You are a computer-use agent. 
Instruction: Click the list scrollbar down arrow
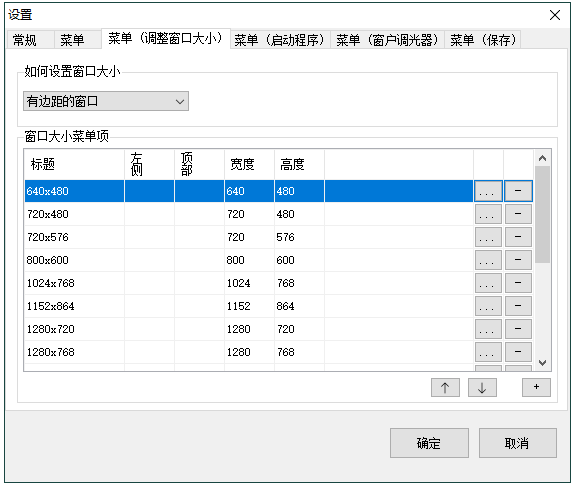pyautogui.click(x=543, y=362)
